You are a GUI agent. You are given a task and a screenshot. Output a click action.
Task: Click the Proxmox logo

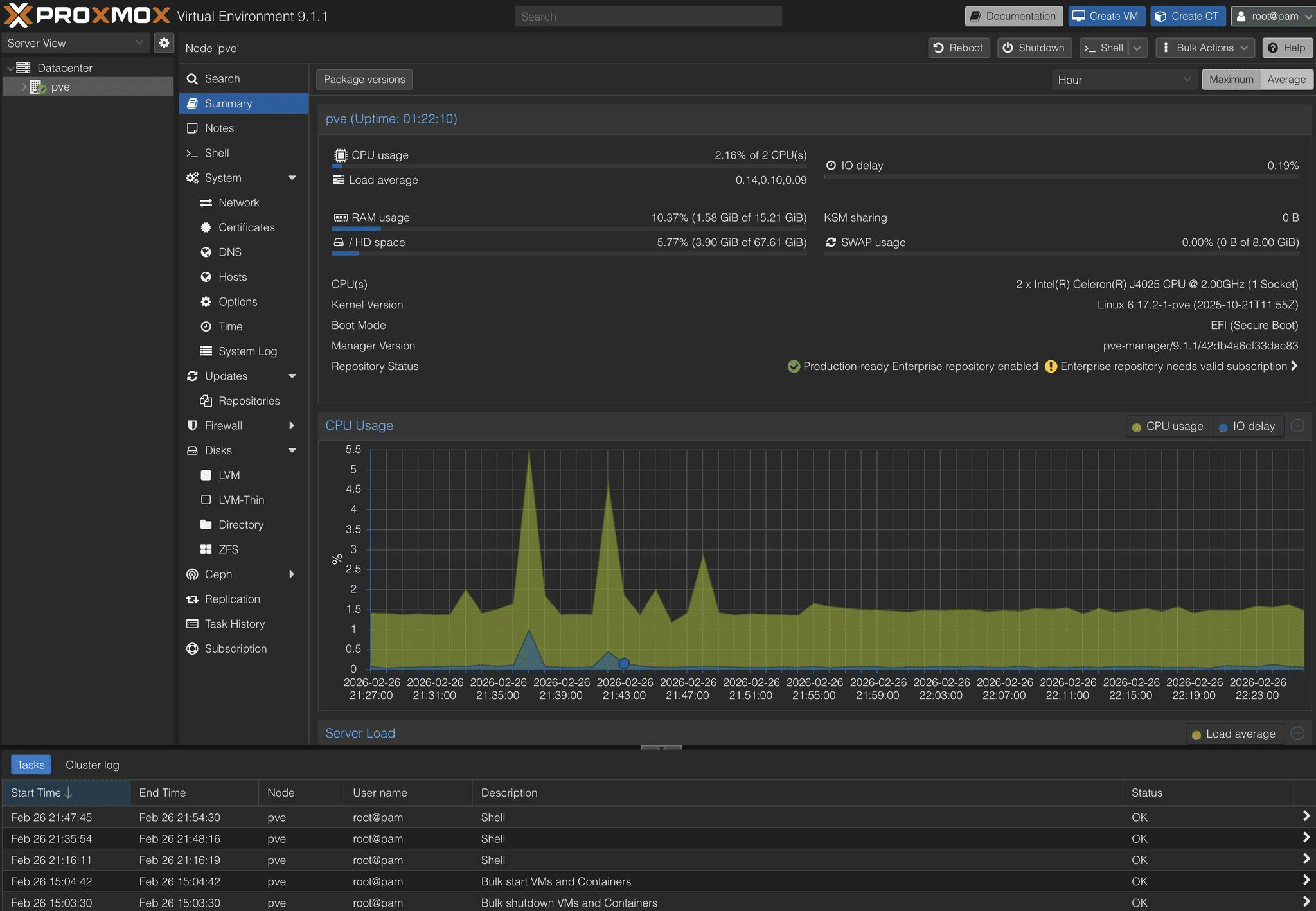click(87, 15)
